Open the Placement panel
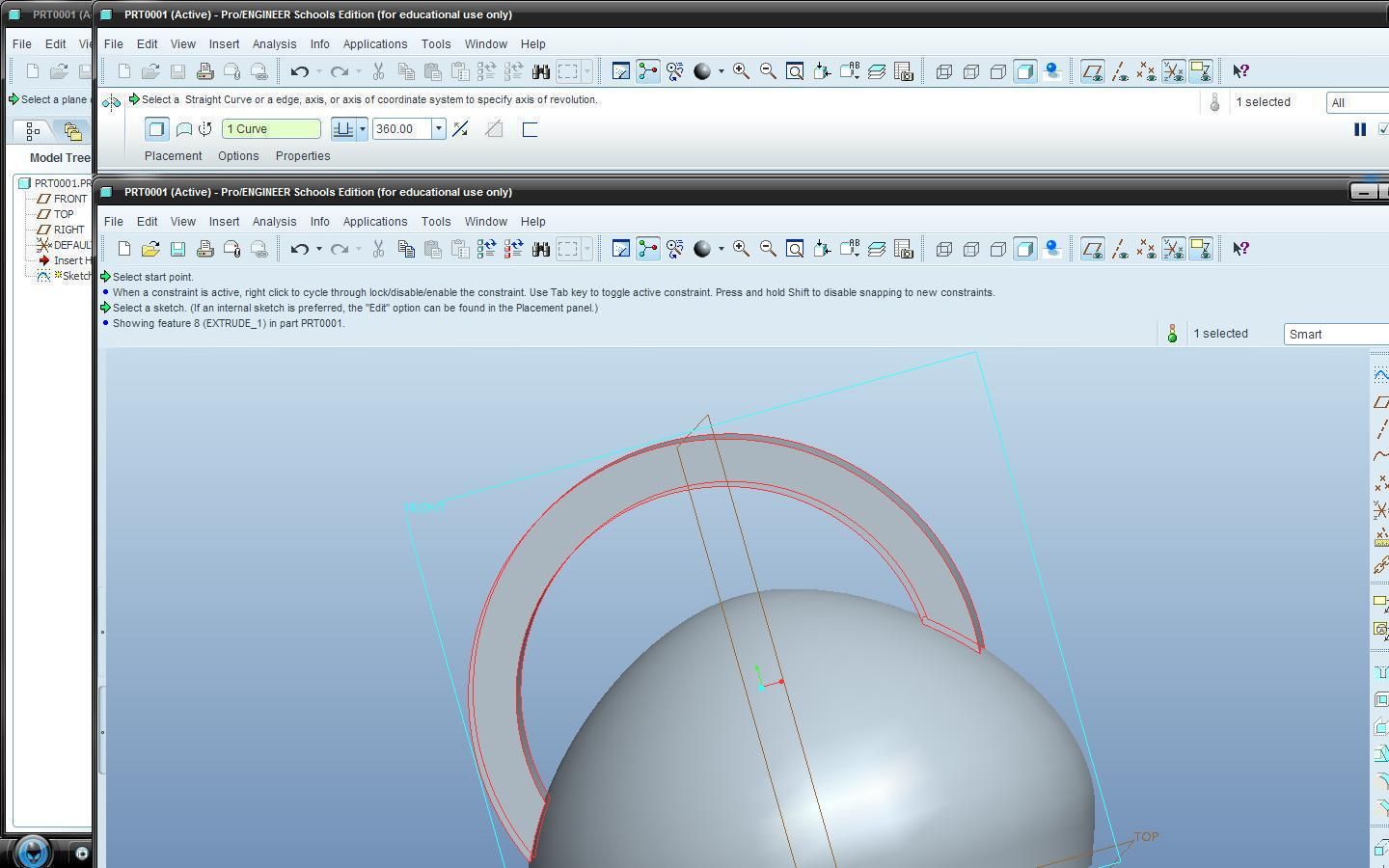 point(173,155)
